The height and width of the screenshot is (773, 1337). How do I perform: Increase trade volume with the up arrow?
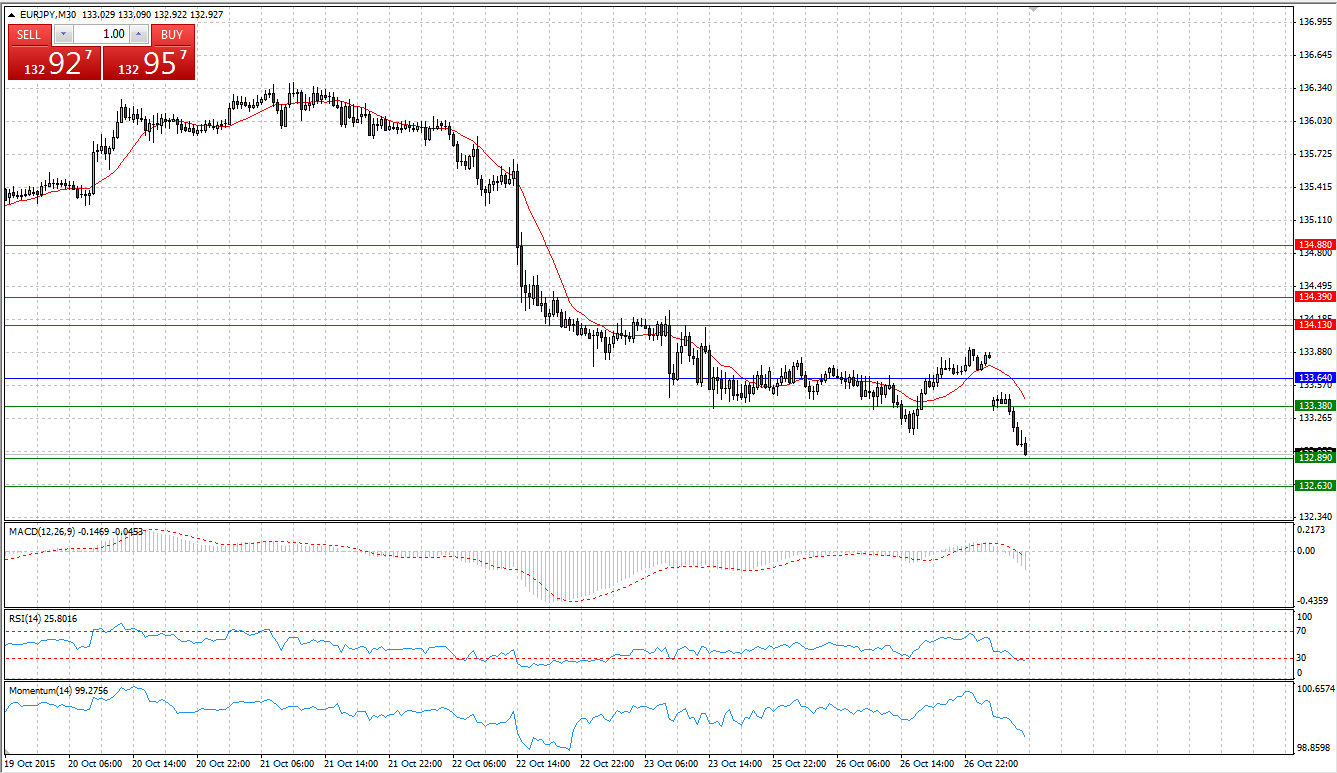(x=139, y=34)
